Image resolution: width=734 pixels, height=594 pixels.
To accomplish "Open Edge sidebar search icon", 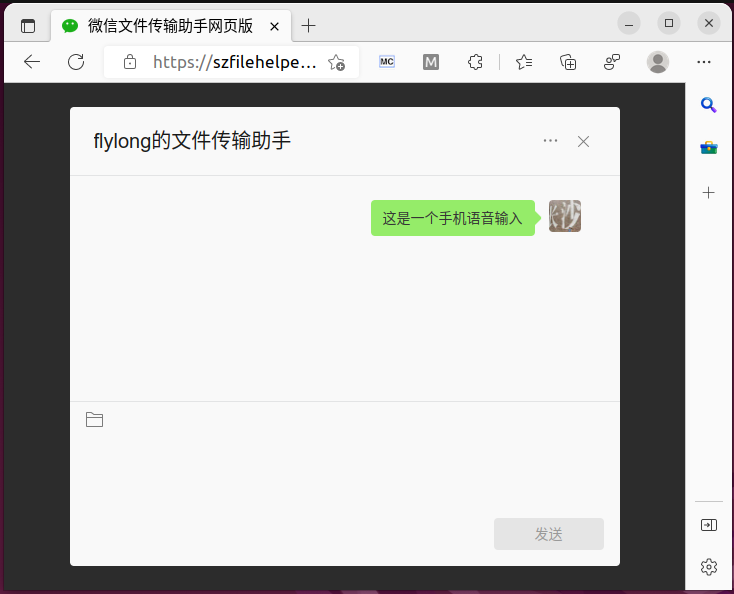I will tap(709, 105).
